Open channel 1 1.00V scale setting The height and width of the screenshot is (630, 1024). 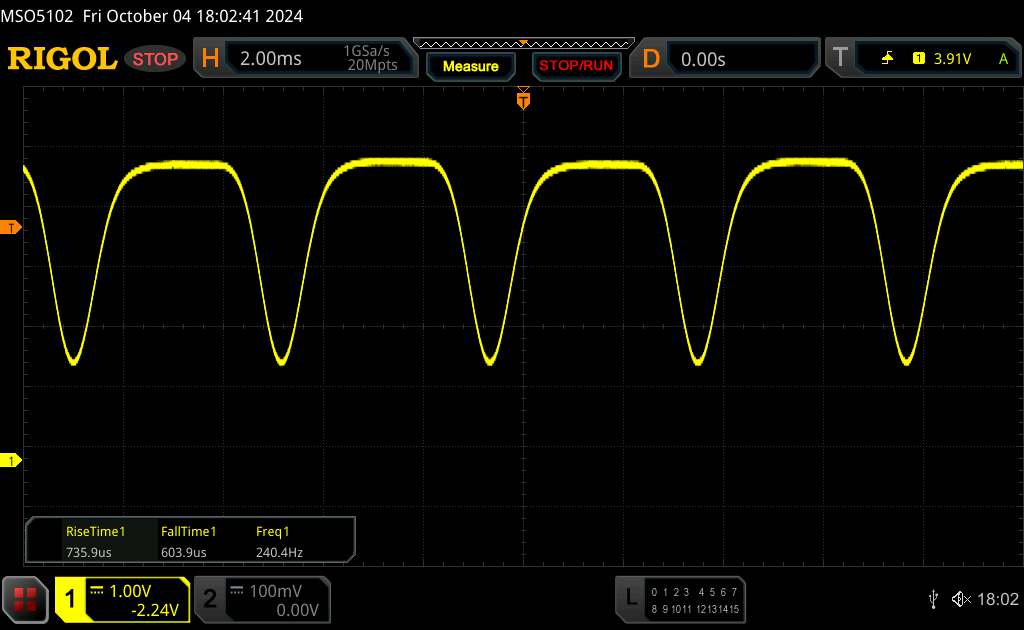click(x=130, y=591)
